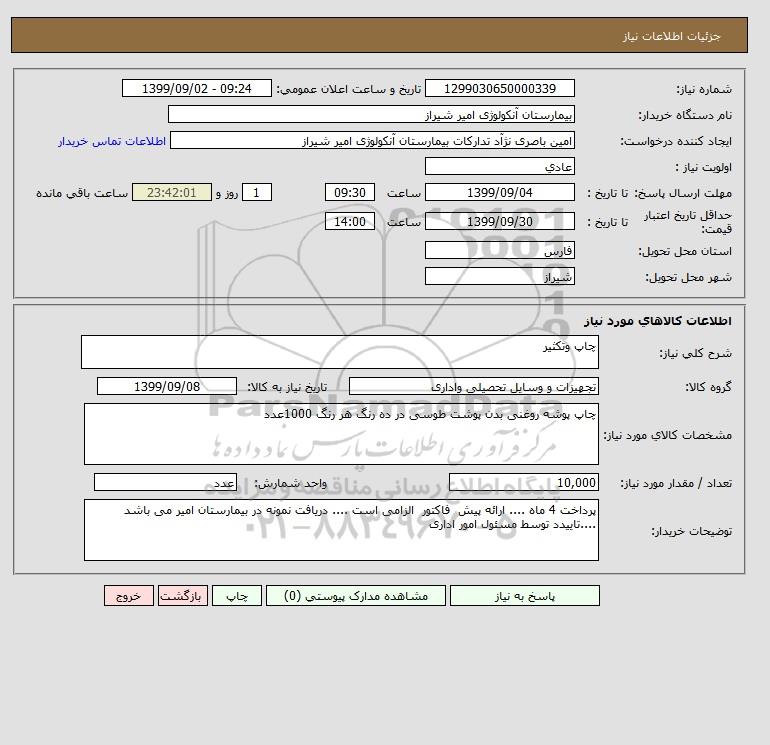The height and width of the screenshot is (745, 770).
Task: Click general description box چاپ وتکثیر
Action: point(340,352)
